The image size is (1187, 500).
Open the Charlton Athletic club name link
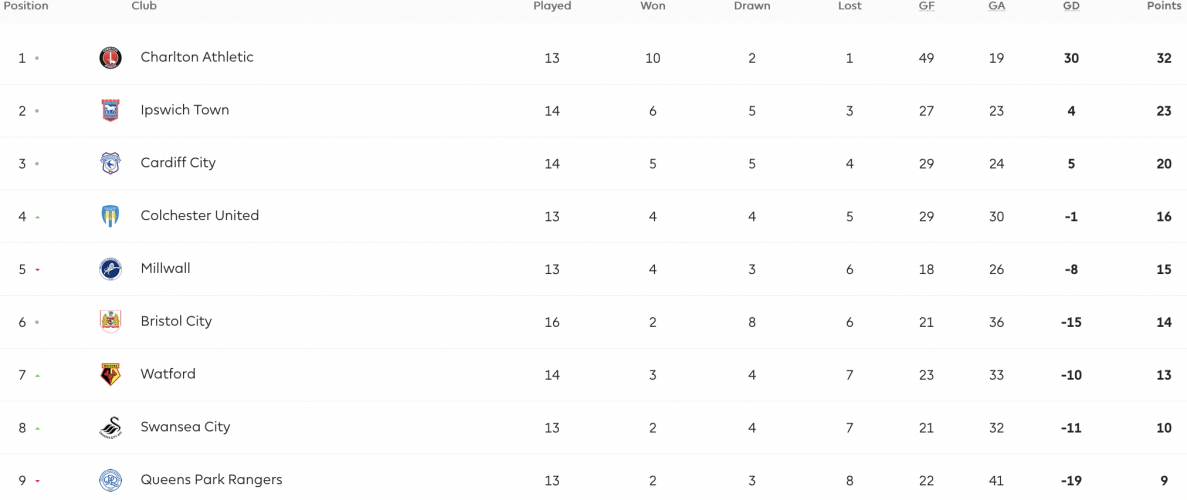(x=197, y=57)
